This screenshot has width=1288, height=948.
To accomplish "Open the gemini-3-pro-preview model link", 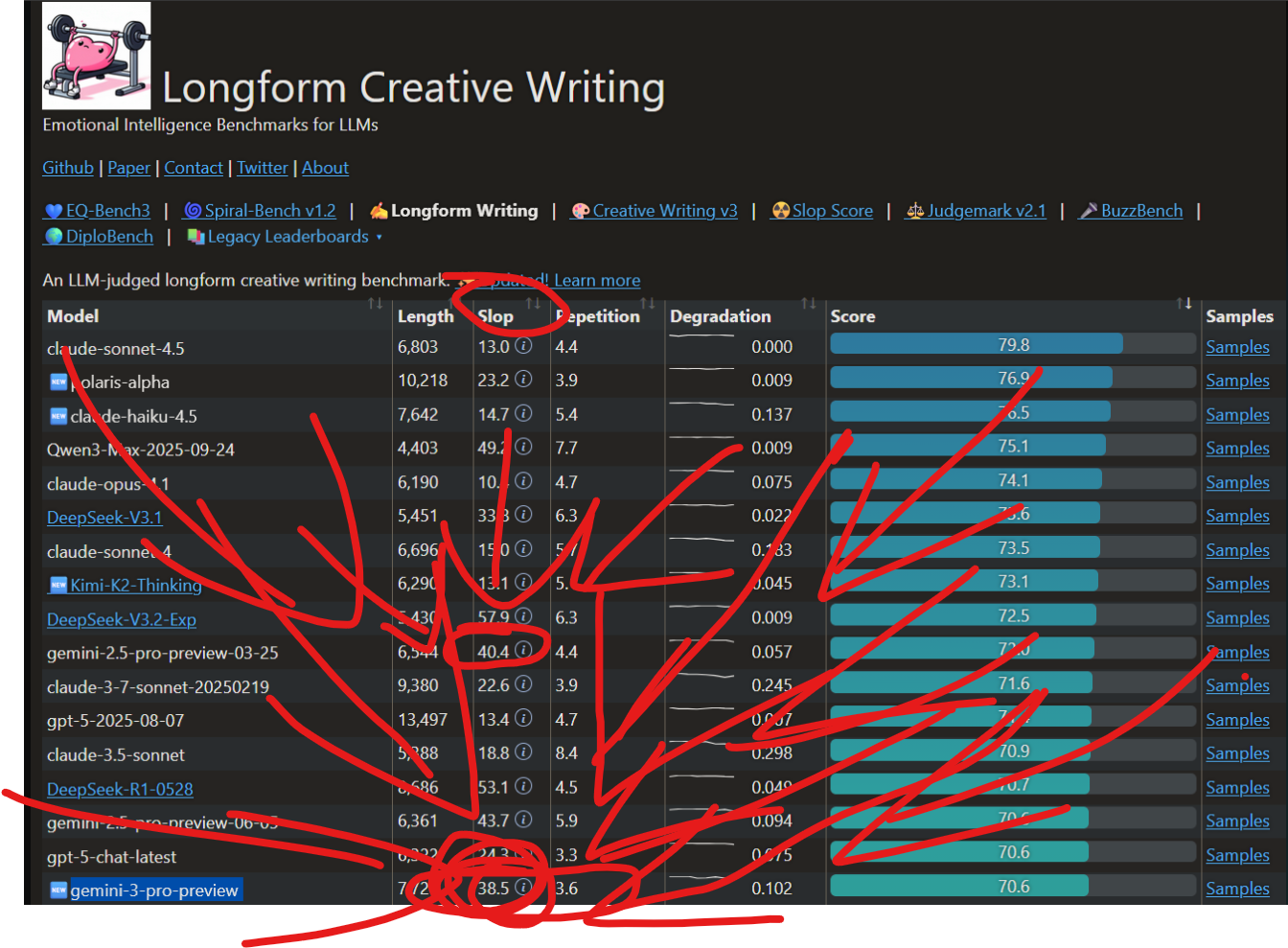I will [x=154, y=890].
